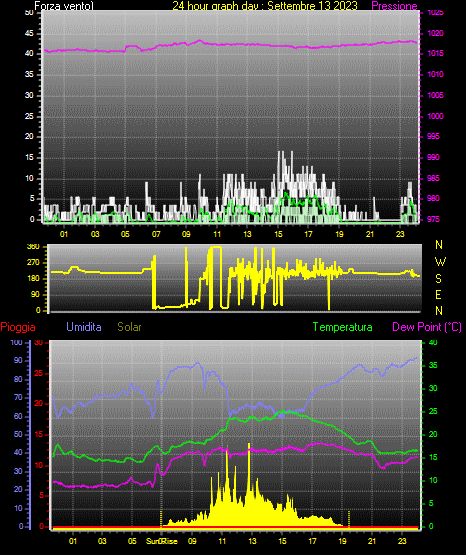The width and height of the screenshot is (466, 555).
Task: Click the '270' wind-direction axis value
Action: click(x=33, y=263)
